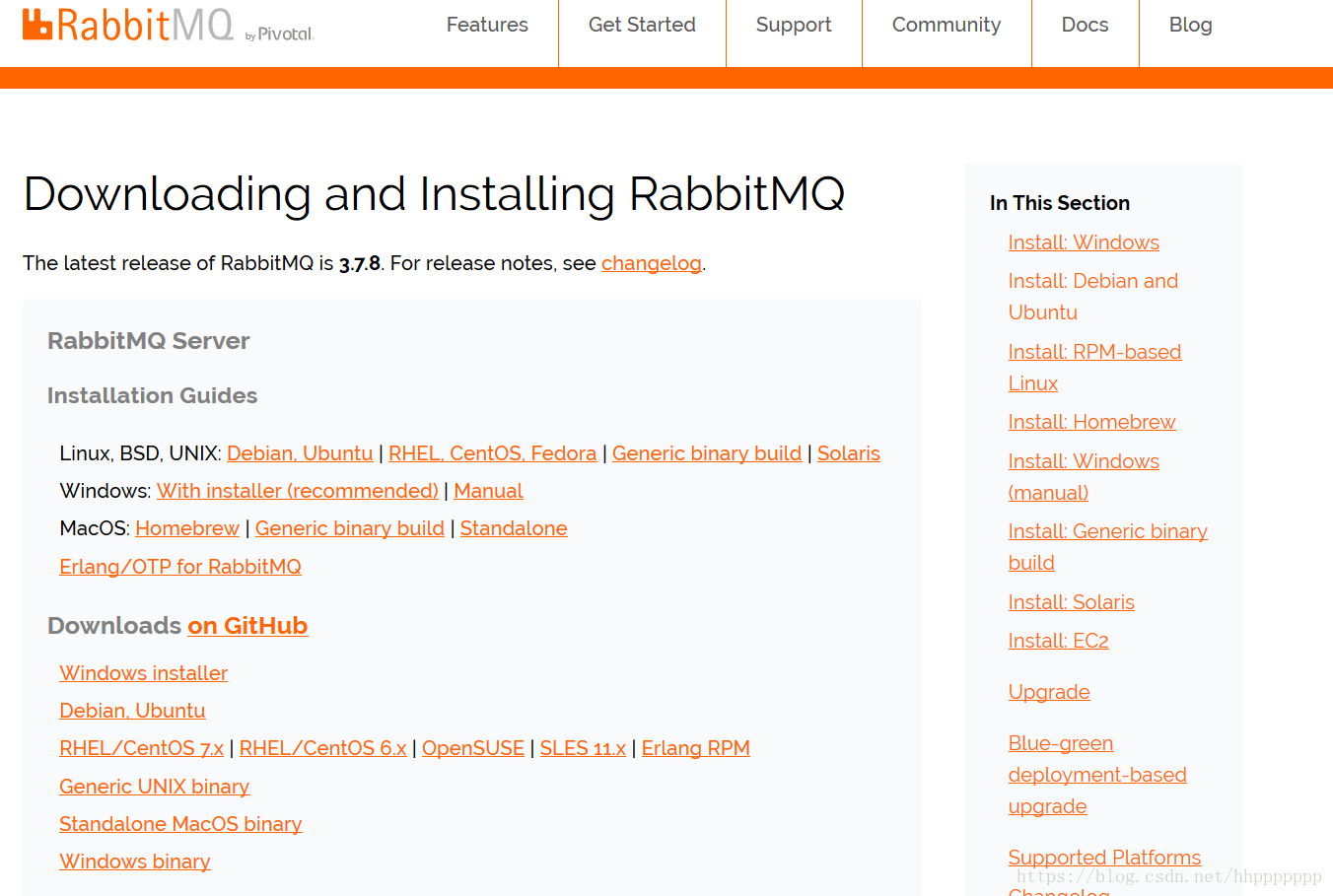Open the Supported Platforms link
This screenshot has width=1333, height=896.
point(1104,858)
